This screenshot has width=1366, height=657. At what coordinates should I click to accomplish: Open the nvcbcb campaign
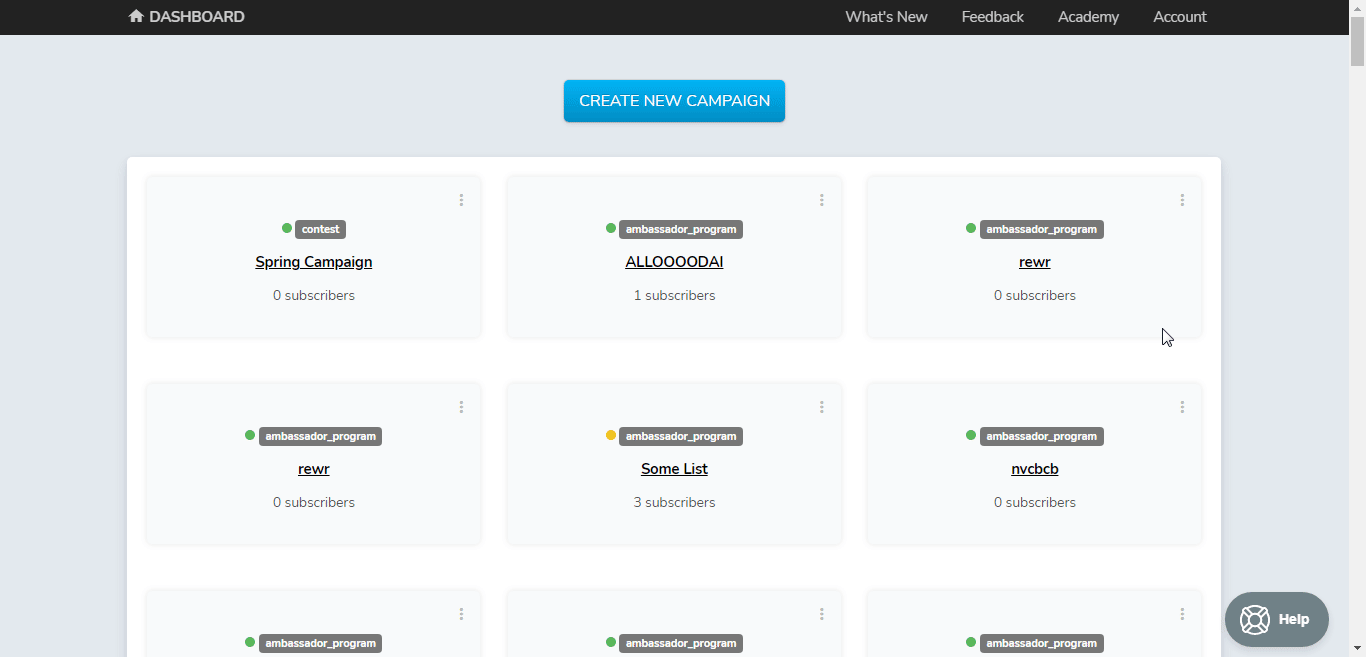(1035, 469)
